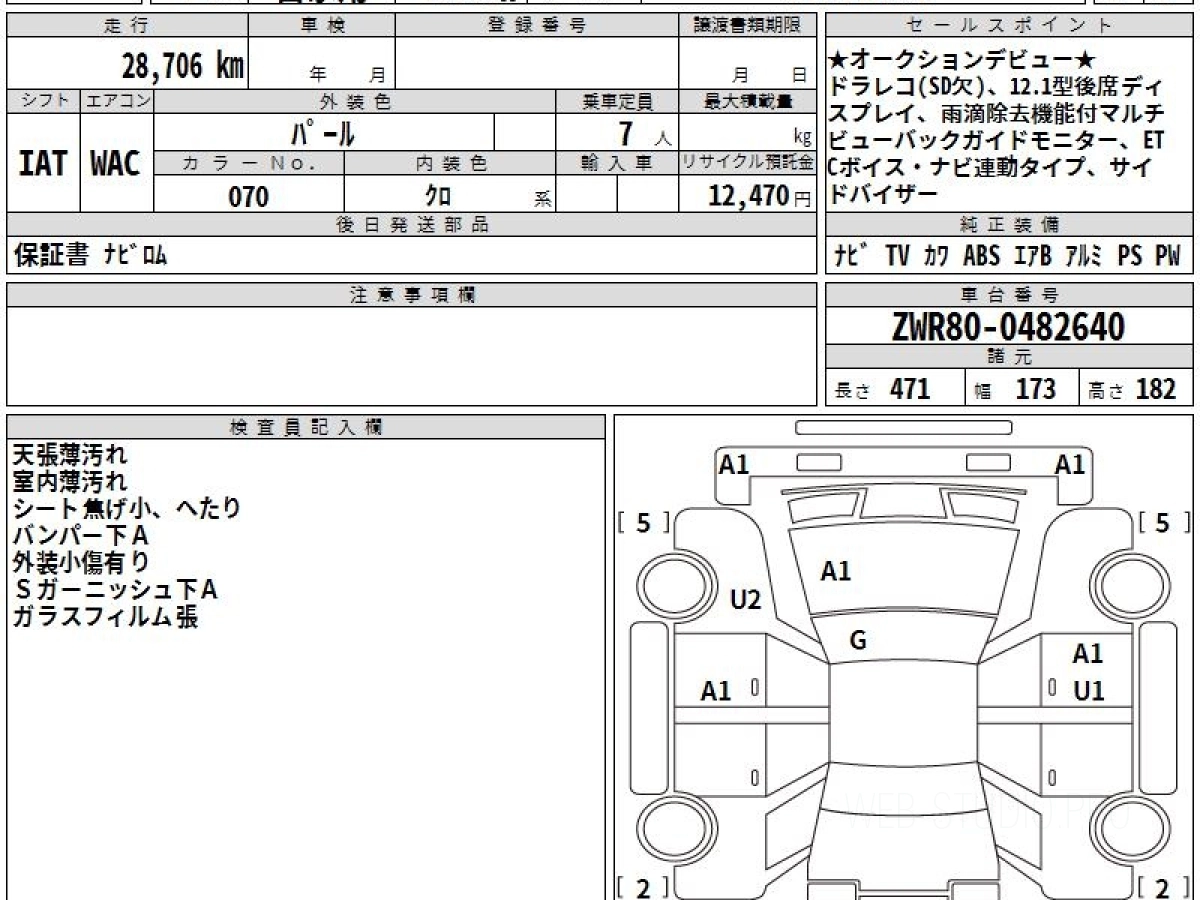The image size is (1200, 900).
Task: Click the 純正装備 header
Action: (1009, 225)
